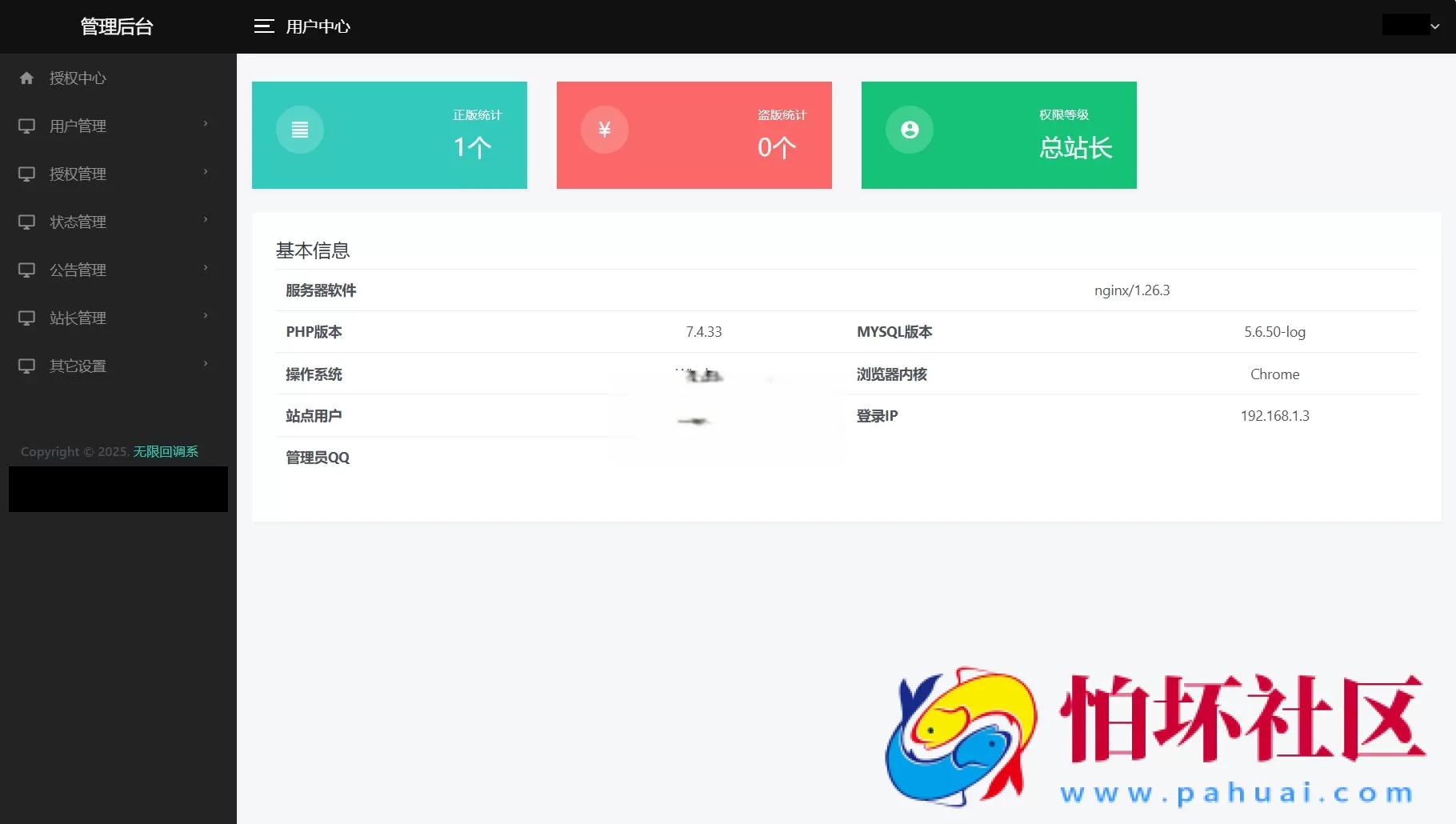Click the user avatar icon on 权限等级 card
Image resolution: width=1456 pixels, height=824 pixels.
(x=909, y=129)
